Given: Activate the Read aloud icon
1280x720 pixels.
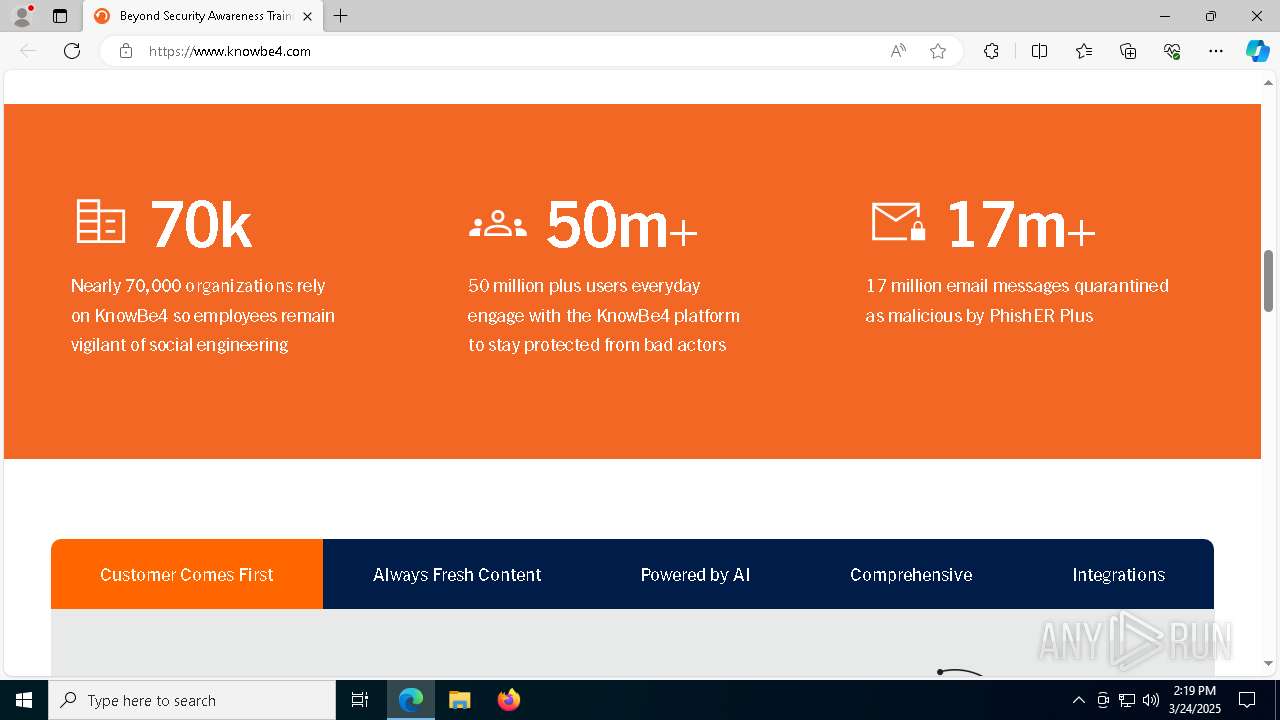Looking at the screenshot, I should coord(898,51).
